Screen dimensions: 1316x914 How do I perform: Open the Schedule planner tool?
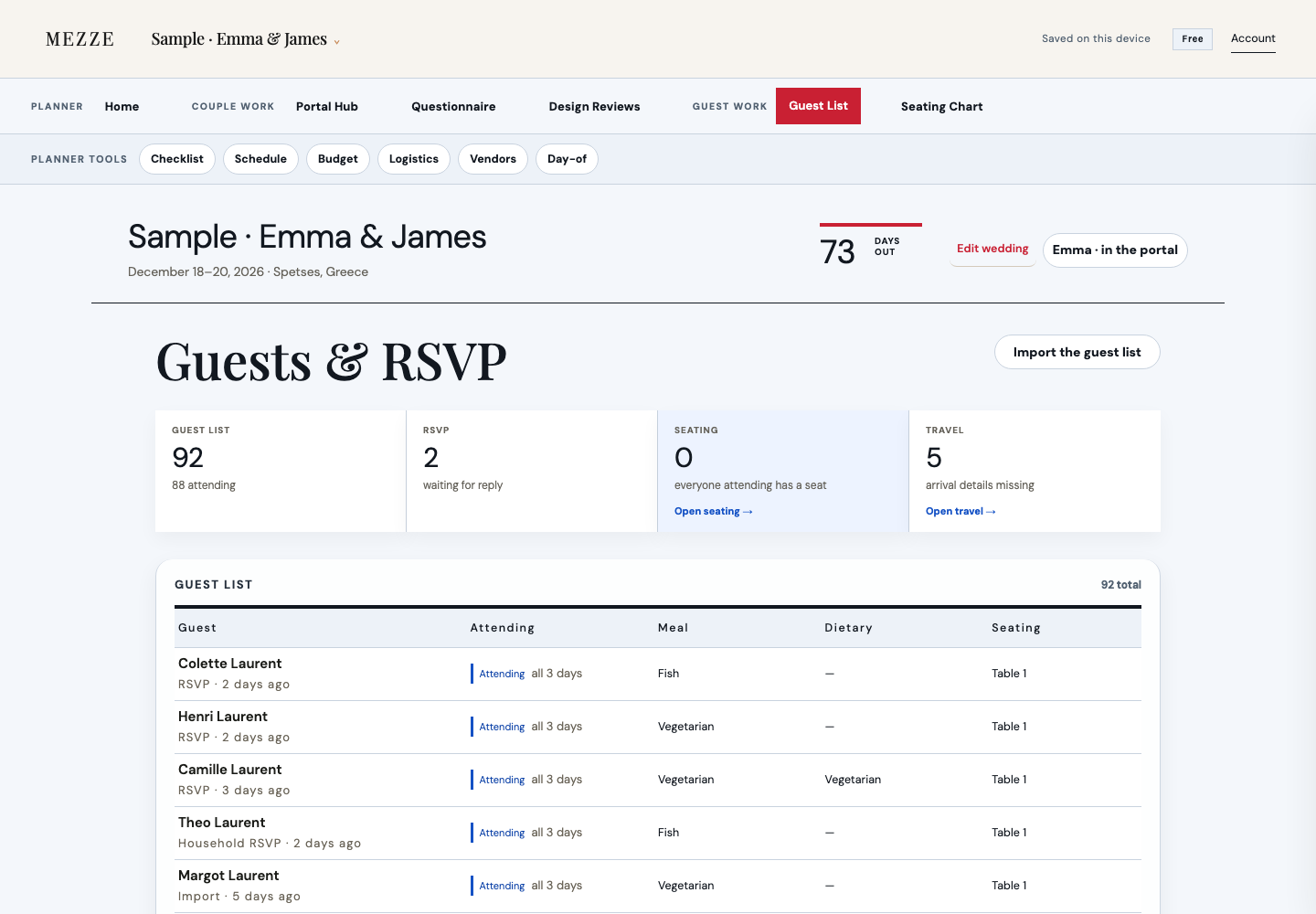[x=260, y=159]
